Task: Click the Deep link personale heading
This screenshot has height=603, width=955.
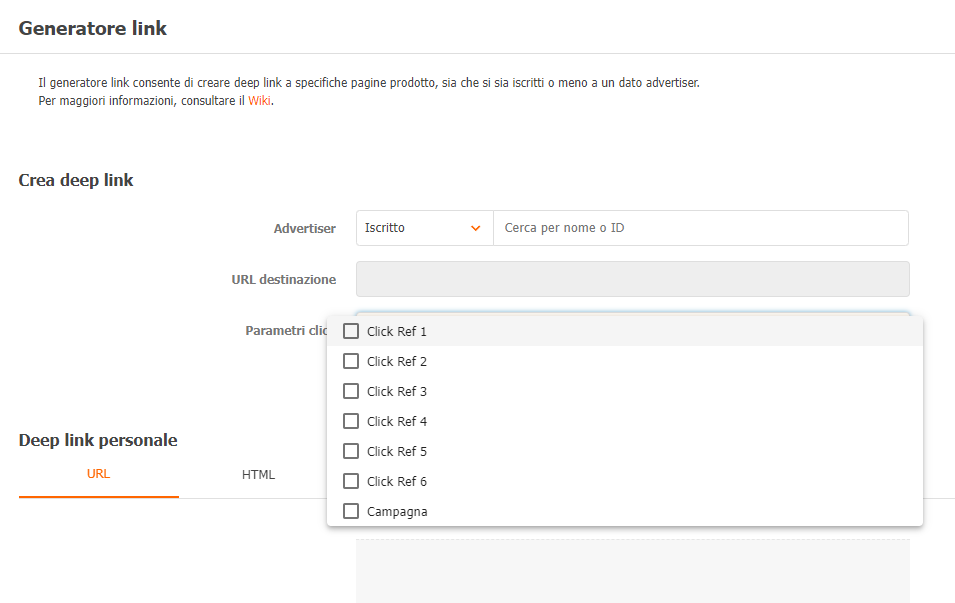Action: click(x=98, y=440)
